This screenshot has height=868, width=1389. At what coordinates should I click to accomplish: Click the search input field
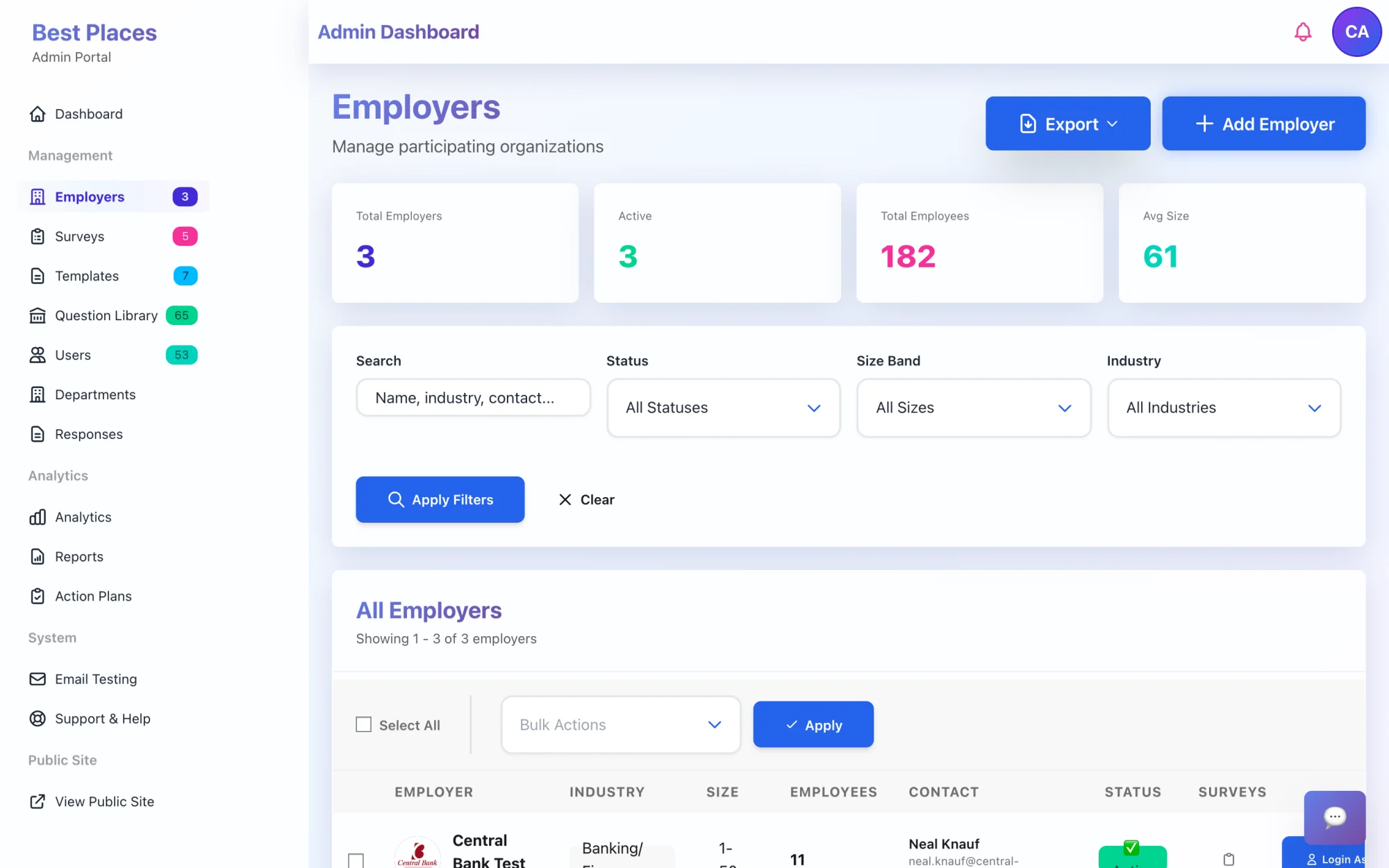pos(473,398)
